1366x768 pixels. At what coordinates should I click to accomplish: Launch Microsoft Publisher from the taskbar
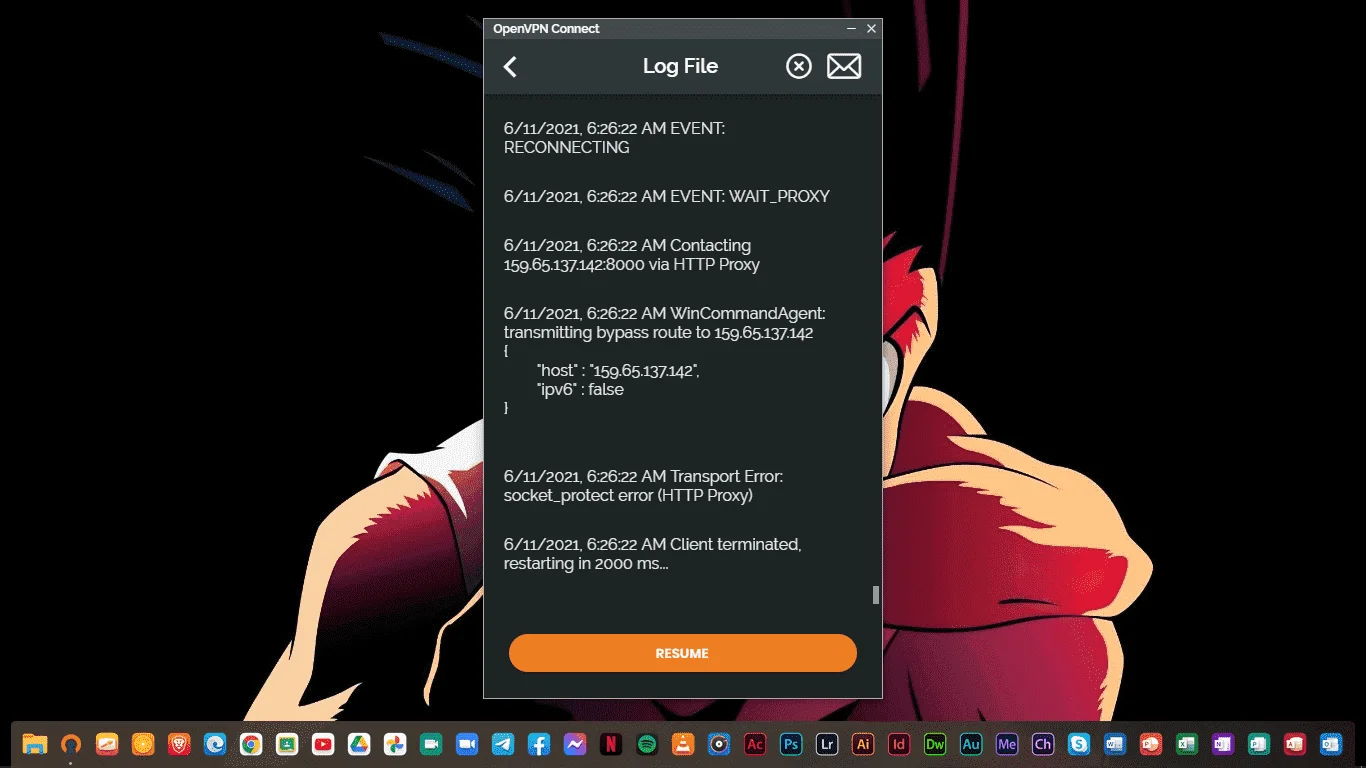pyautogui.click(x=1259, y=744)
